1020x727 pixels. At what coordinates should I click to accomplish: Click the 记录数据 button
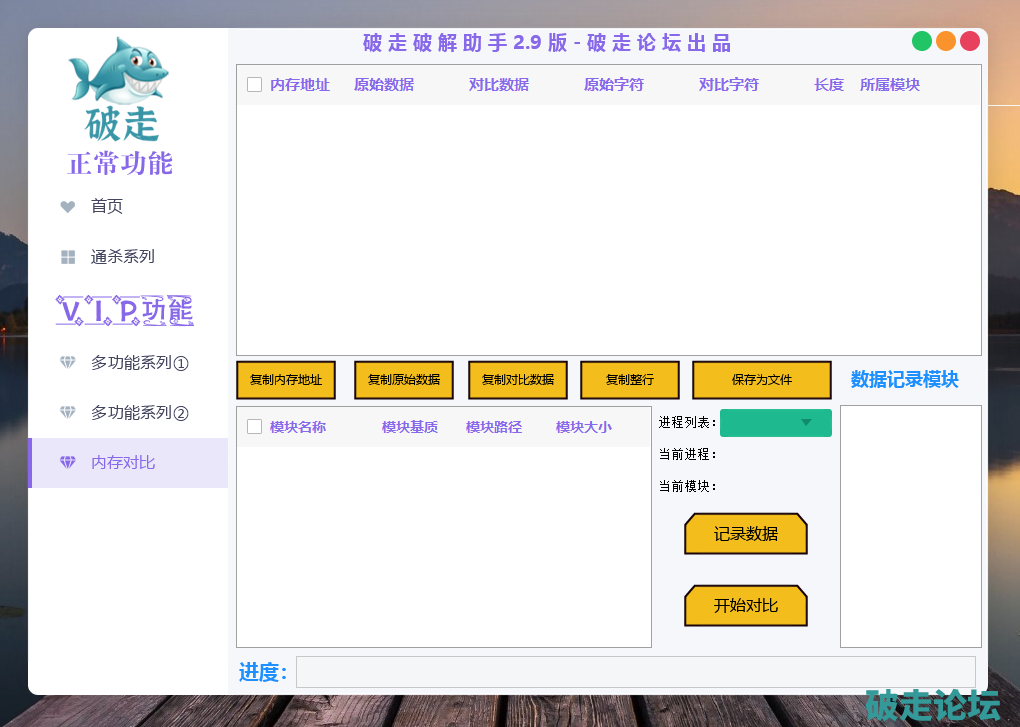(746, 534)
